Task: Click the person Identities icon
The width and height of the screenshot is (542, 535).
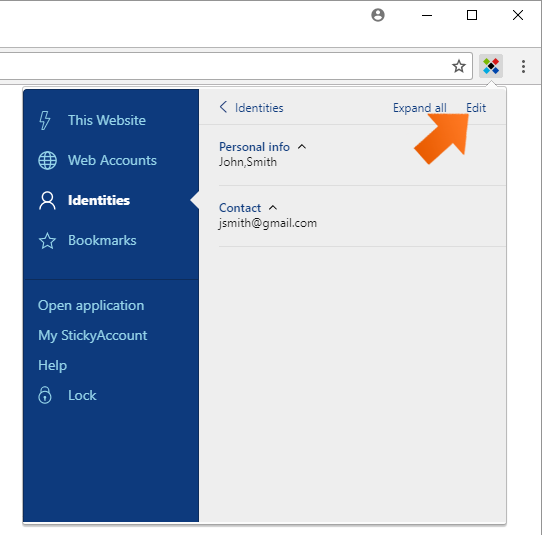Action: pyautogui.click(x=47, y=200)
